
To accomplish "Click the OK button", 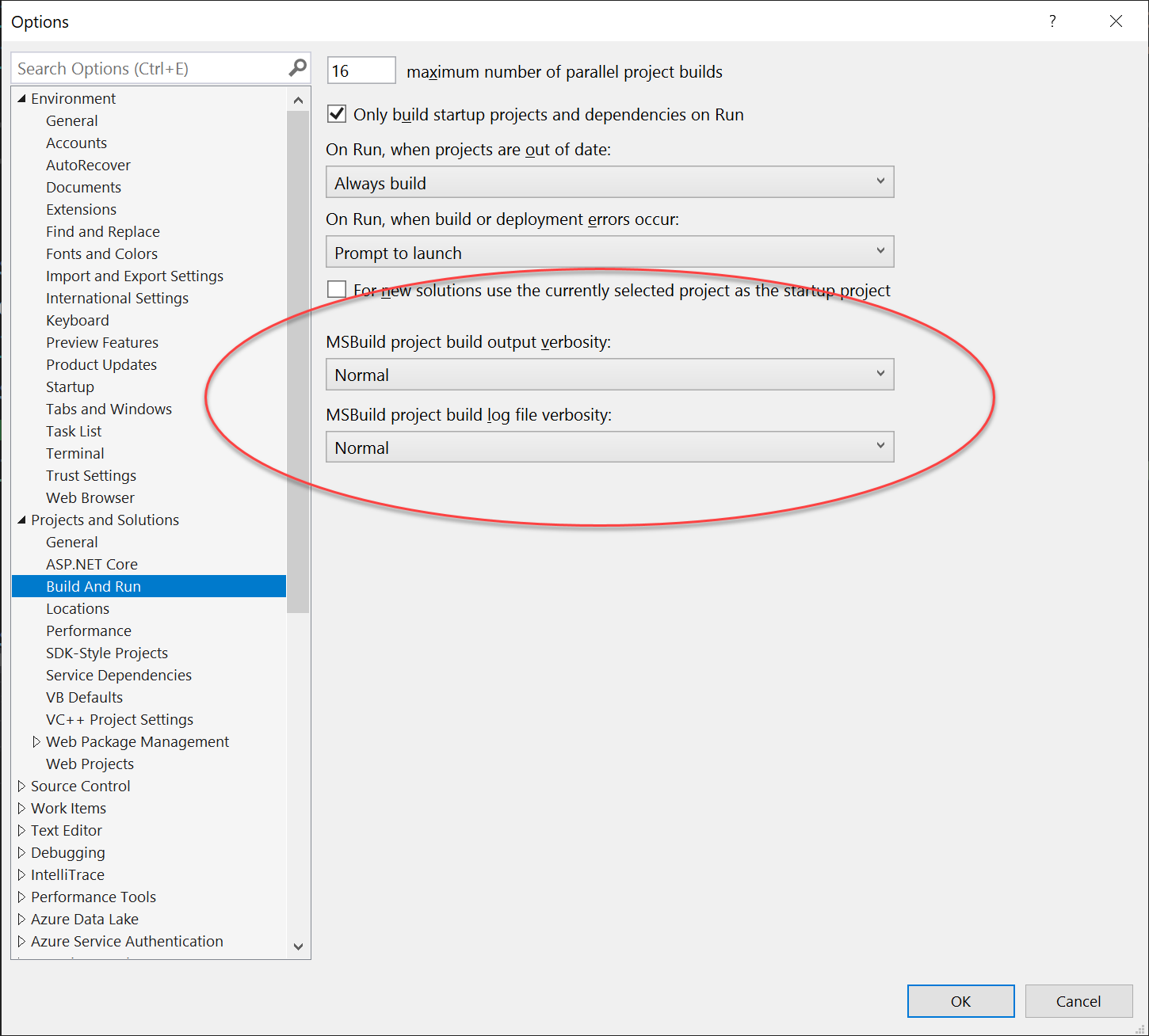I will pyautogui.click(x=961, y=1001).
